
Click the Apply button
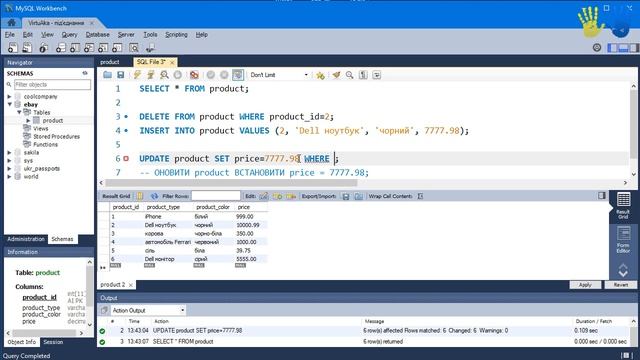[585, 285]
